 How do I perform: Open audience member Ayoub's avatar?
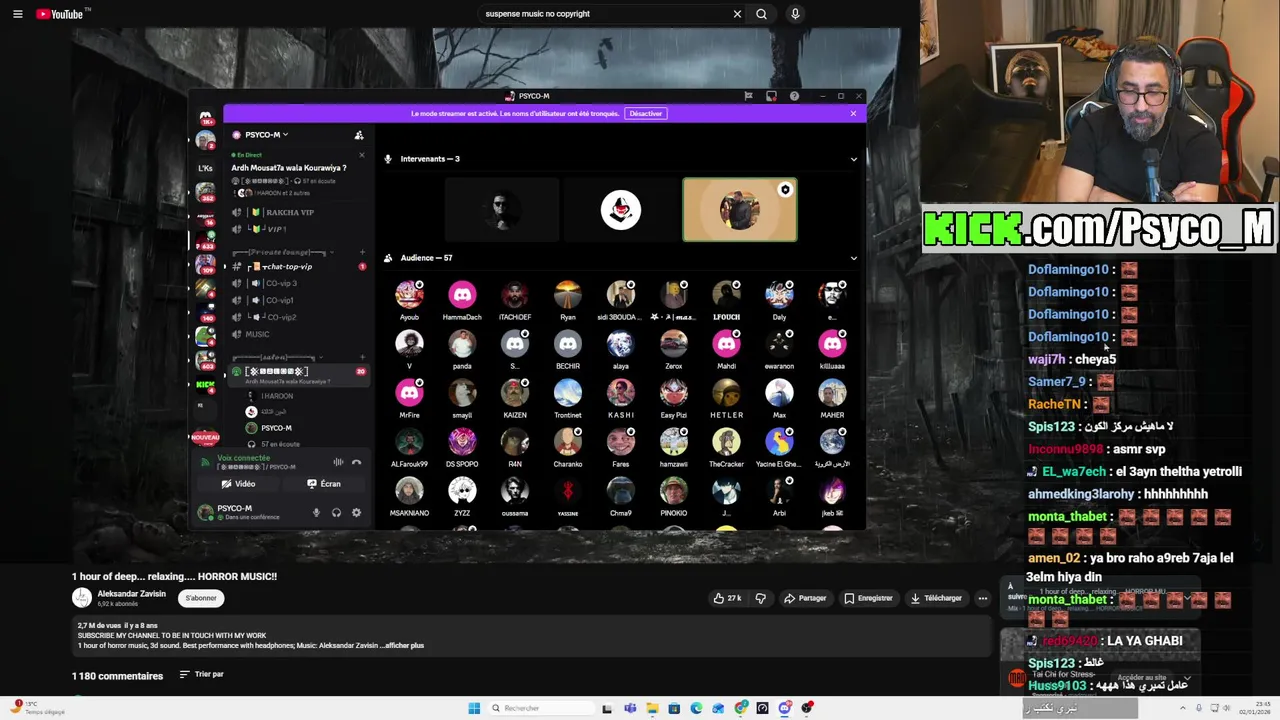(x=409, y=294)
